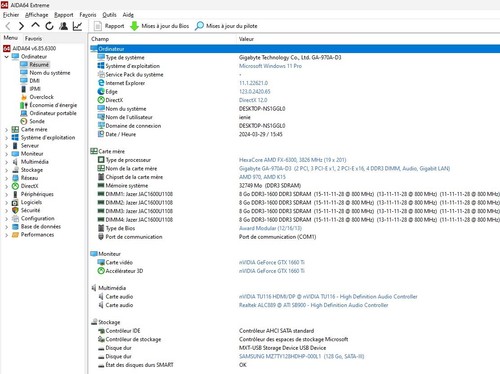
Task: Click the Edge browser icon row
Action: point(101,92)
